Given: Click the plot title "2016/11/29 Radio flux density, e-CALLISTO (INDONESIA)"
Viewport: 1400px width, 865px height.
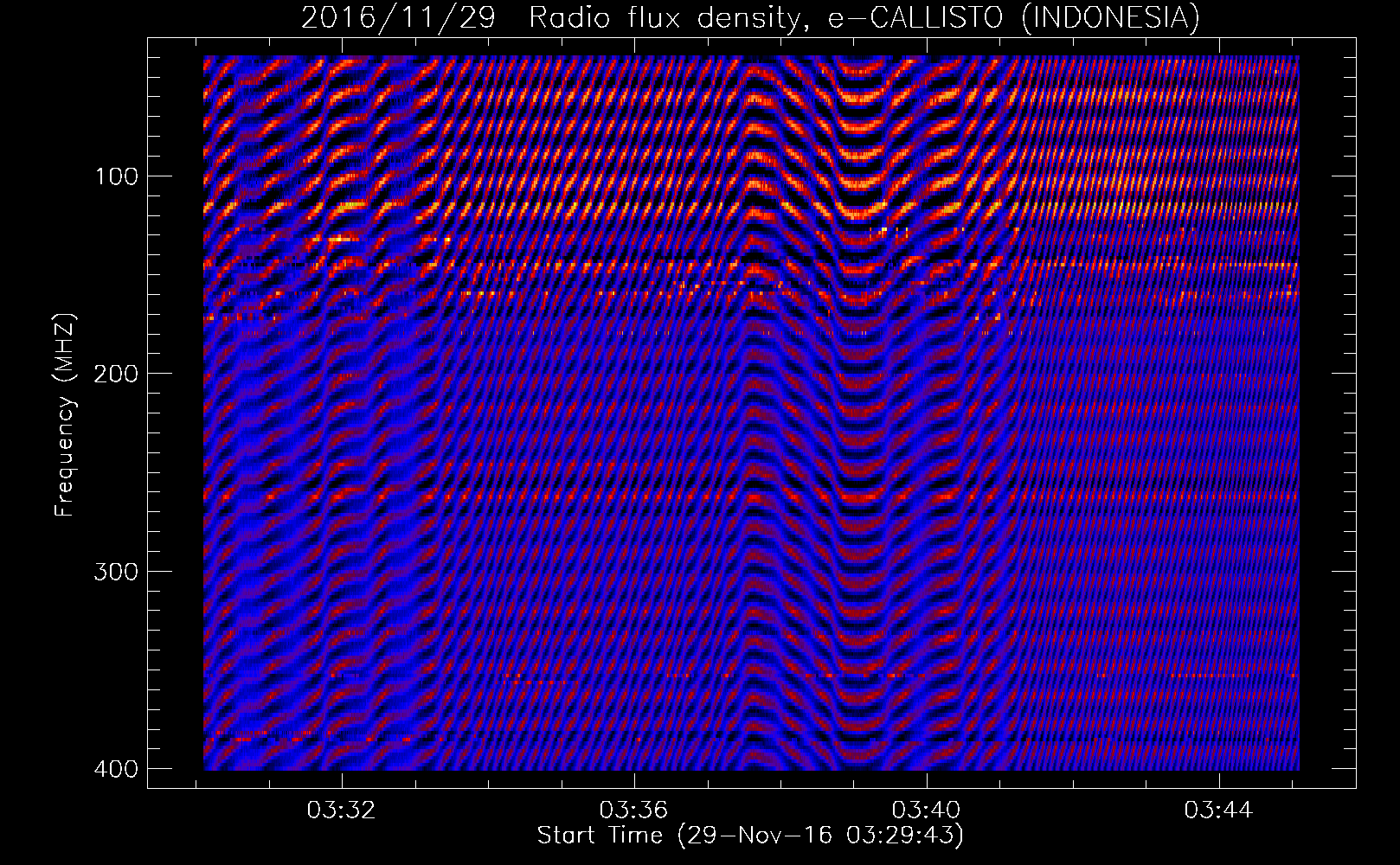Looking at the screenshot, I should 750,17.
